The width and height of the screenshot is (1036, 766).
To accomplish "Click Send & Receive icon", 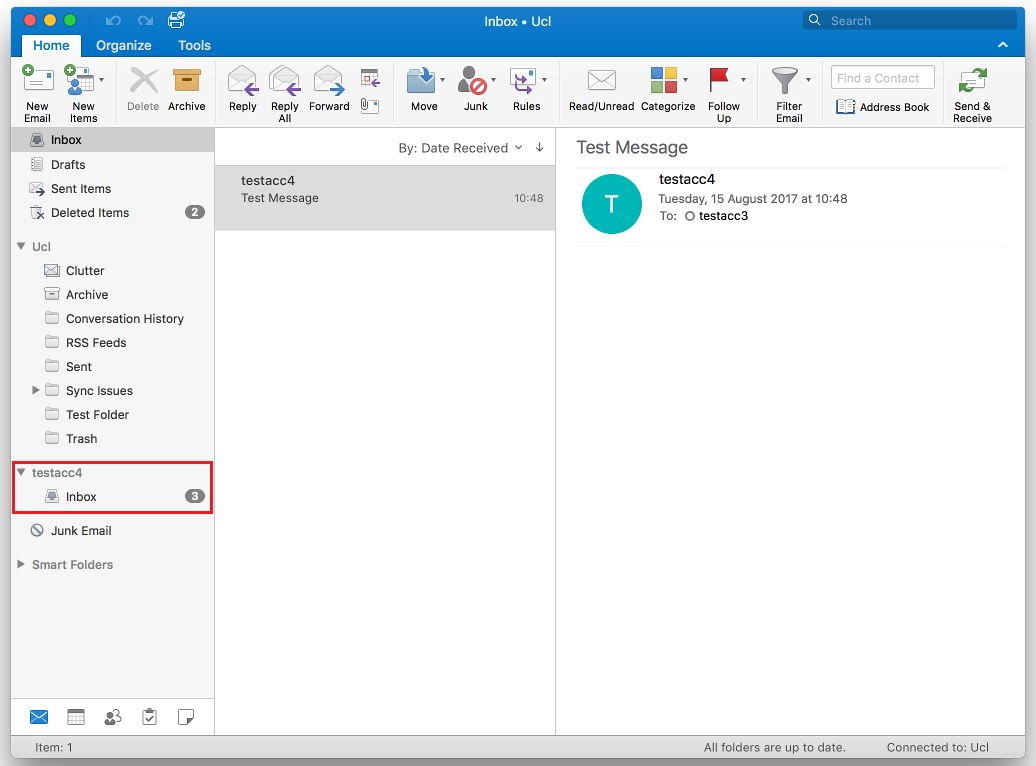I will (973, 81).
